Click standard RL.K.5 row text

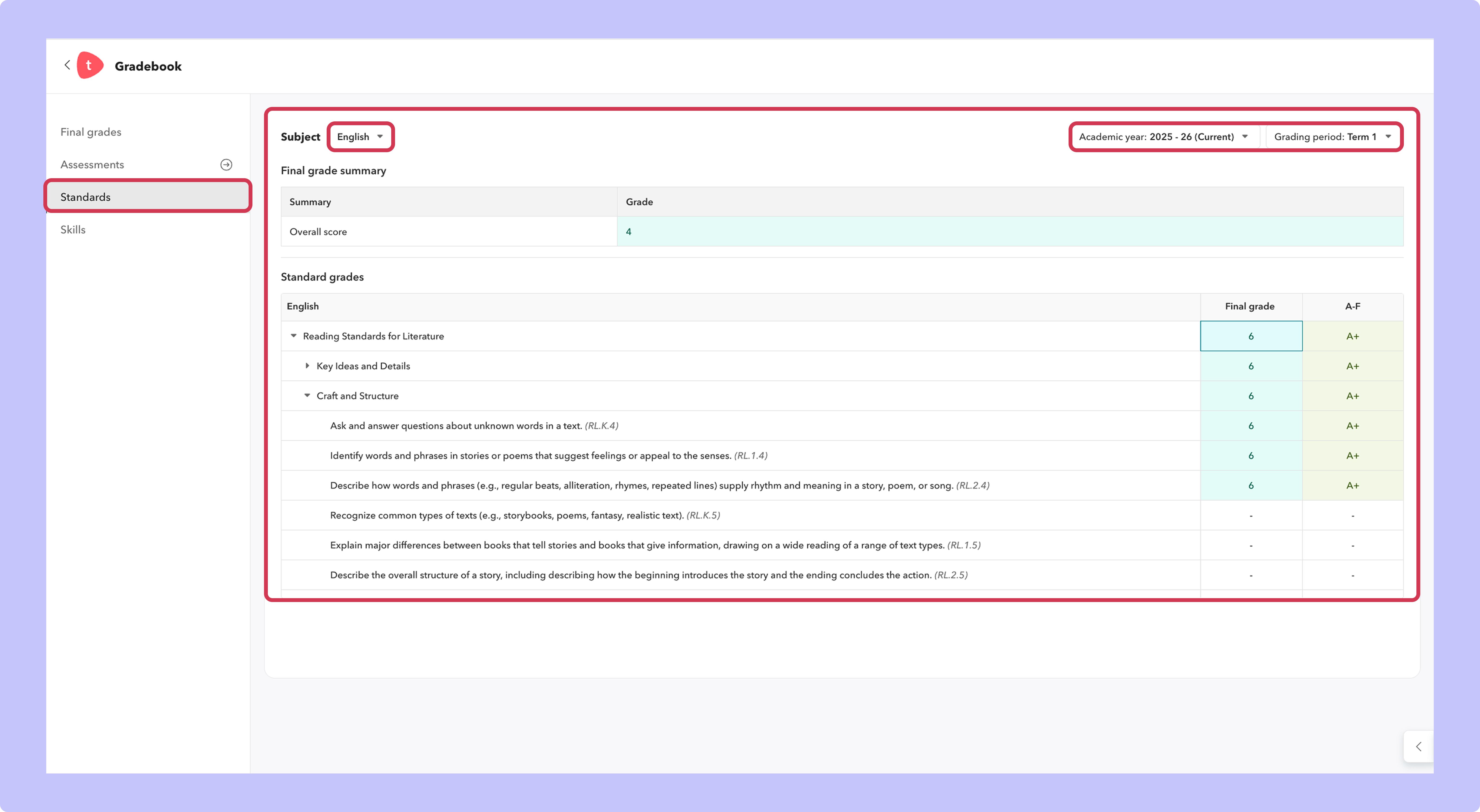(x=525, y=515)
